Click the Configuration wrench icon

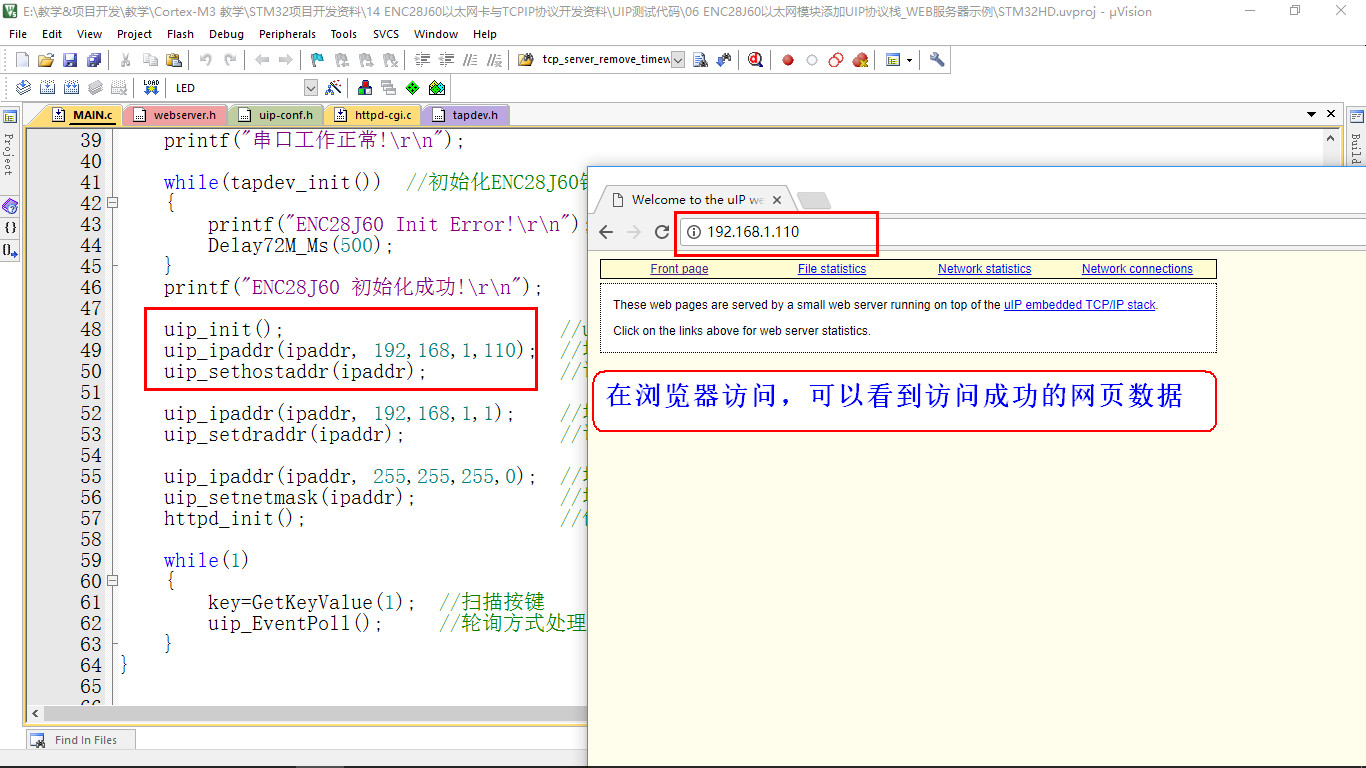[x=937, y=60]
